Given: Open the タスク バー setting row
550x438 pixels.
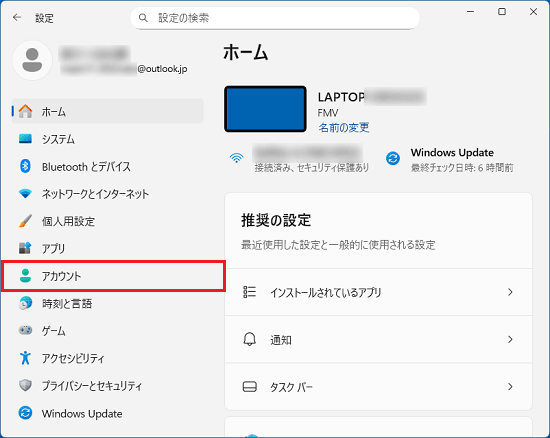Looking at the screenshot, I should coord(378,386).
